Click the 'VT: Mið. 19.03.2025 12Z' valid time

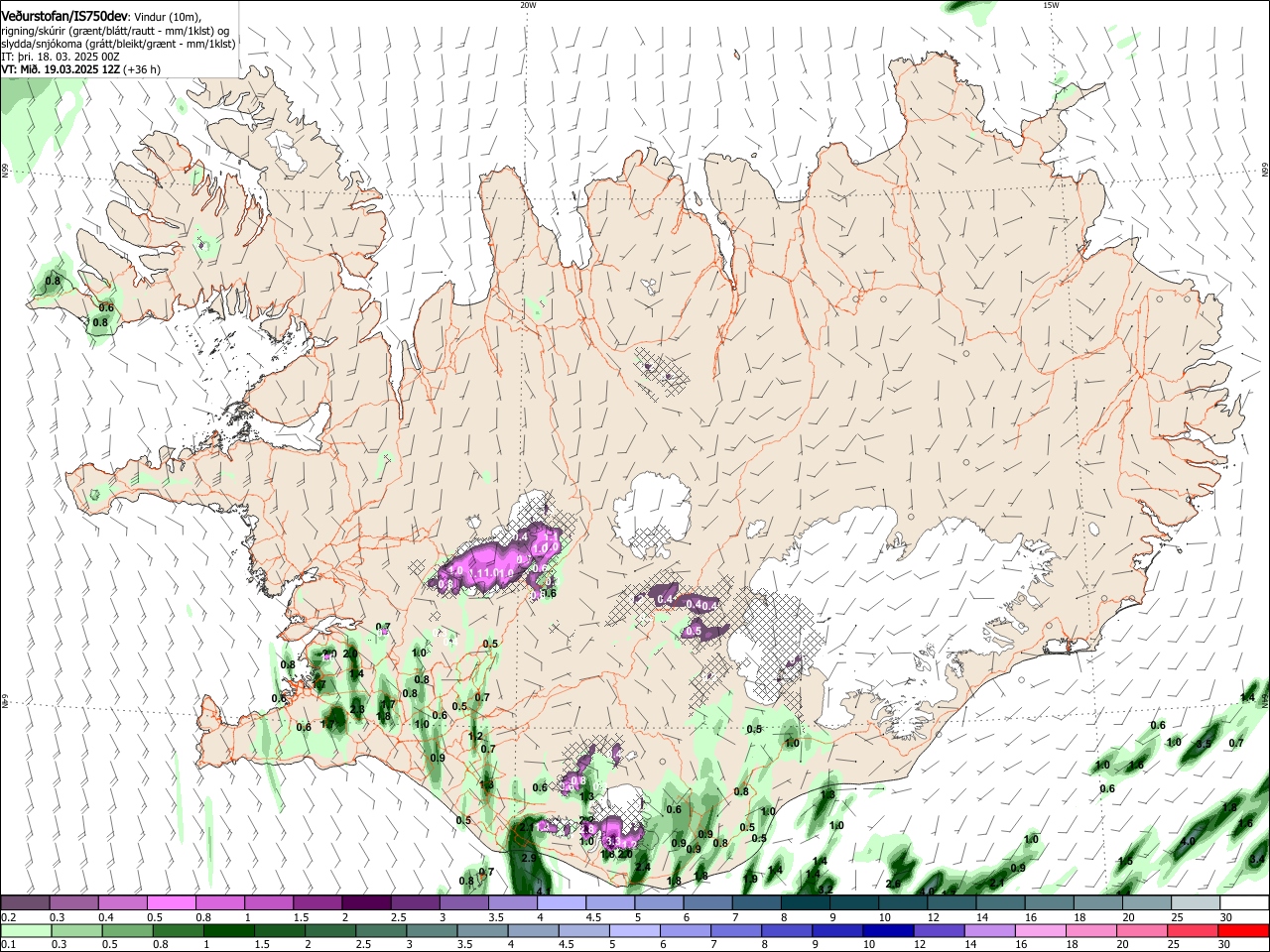(61, 70)
